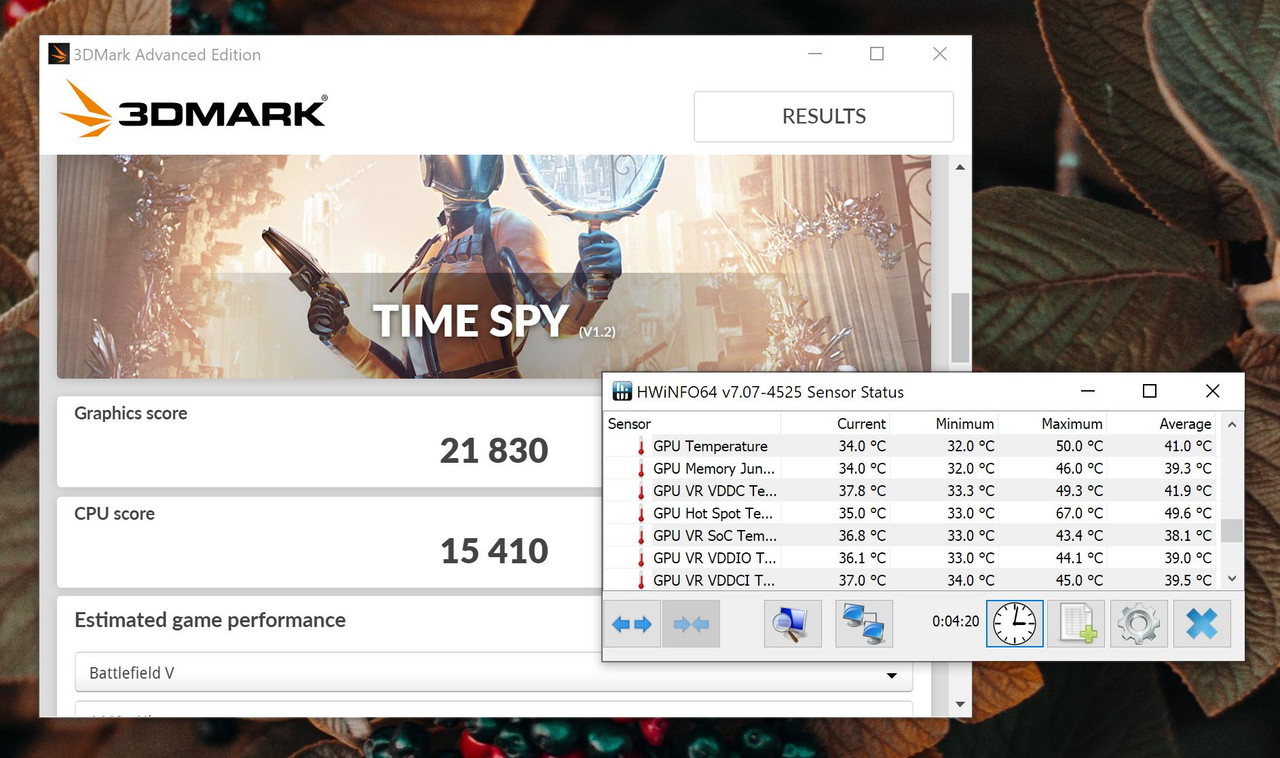Click the 3DMark scrollbar down arrow

click(x=960, y=705)
